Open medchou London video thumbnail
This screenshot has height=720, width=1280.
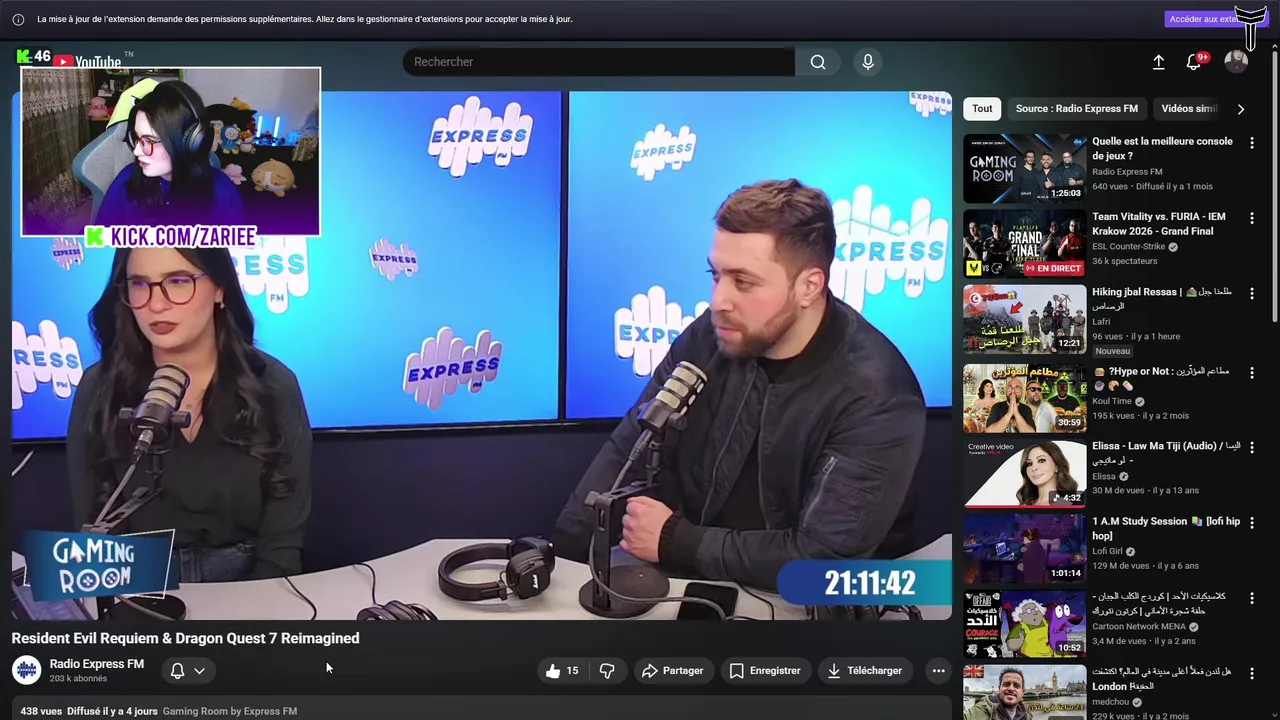coord(1024,692)
